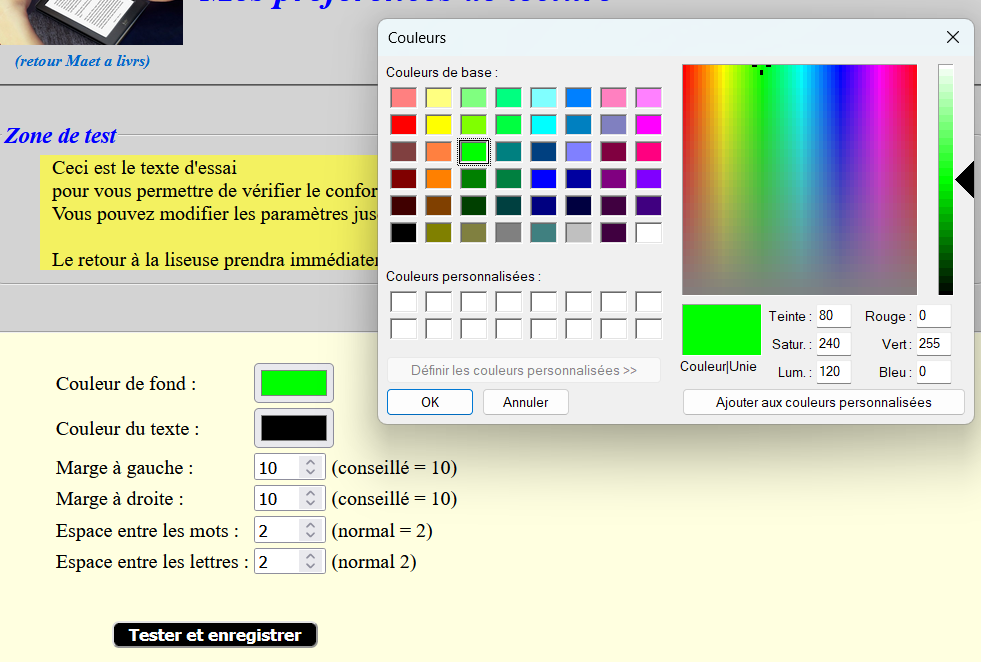981x662 pixels.
Task: Open the Couleur de fond color picker
Action: point(293,383)
